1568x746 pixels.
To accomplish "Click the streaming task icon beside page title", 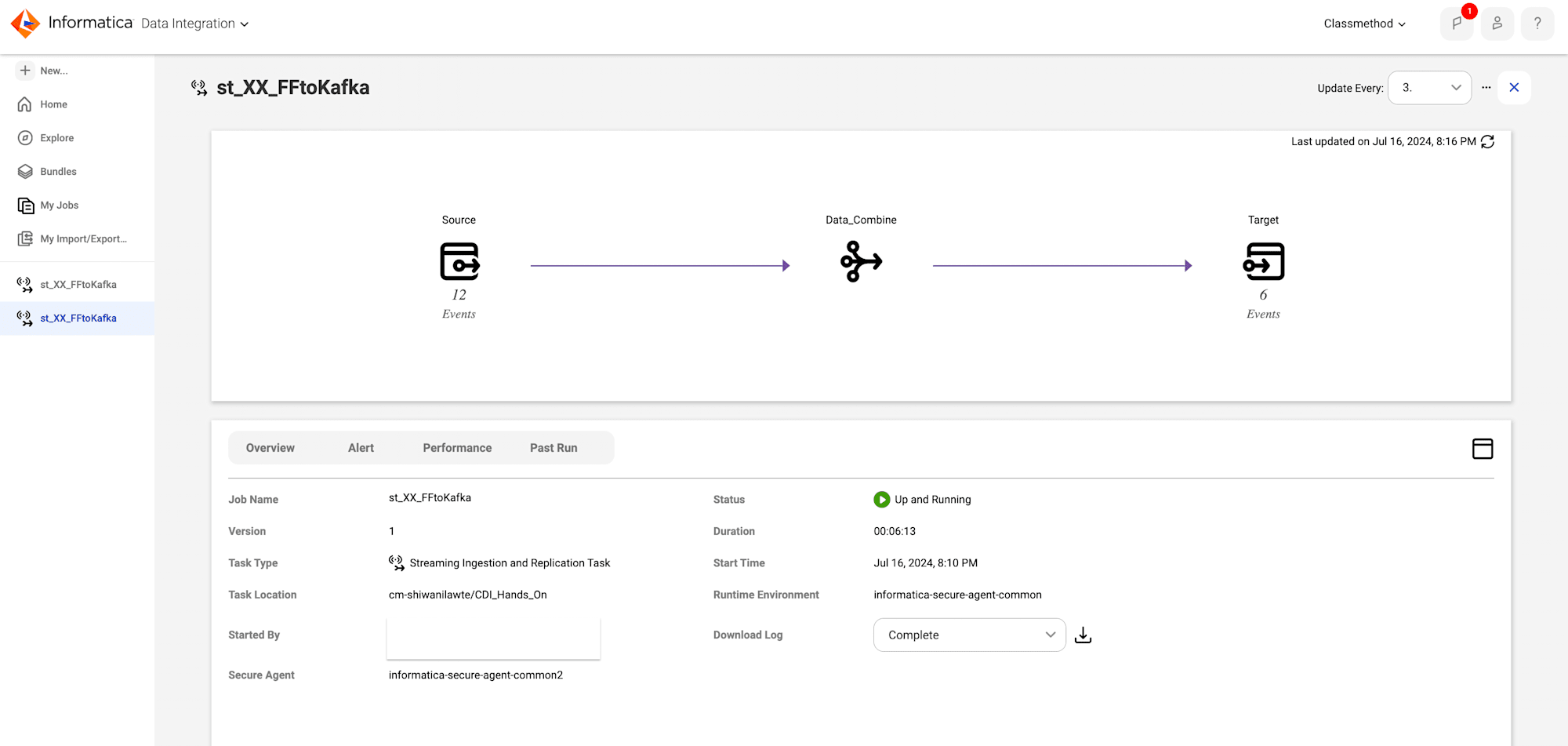I will click(199, 88).
